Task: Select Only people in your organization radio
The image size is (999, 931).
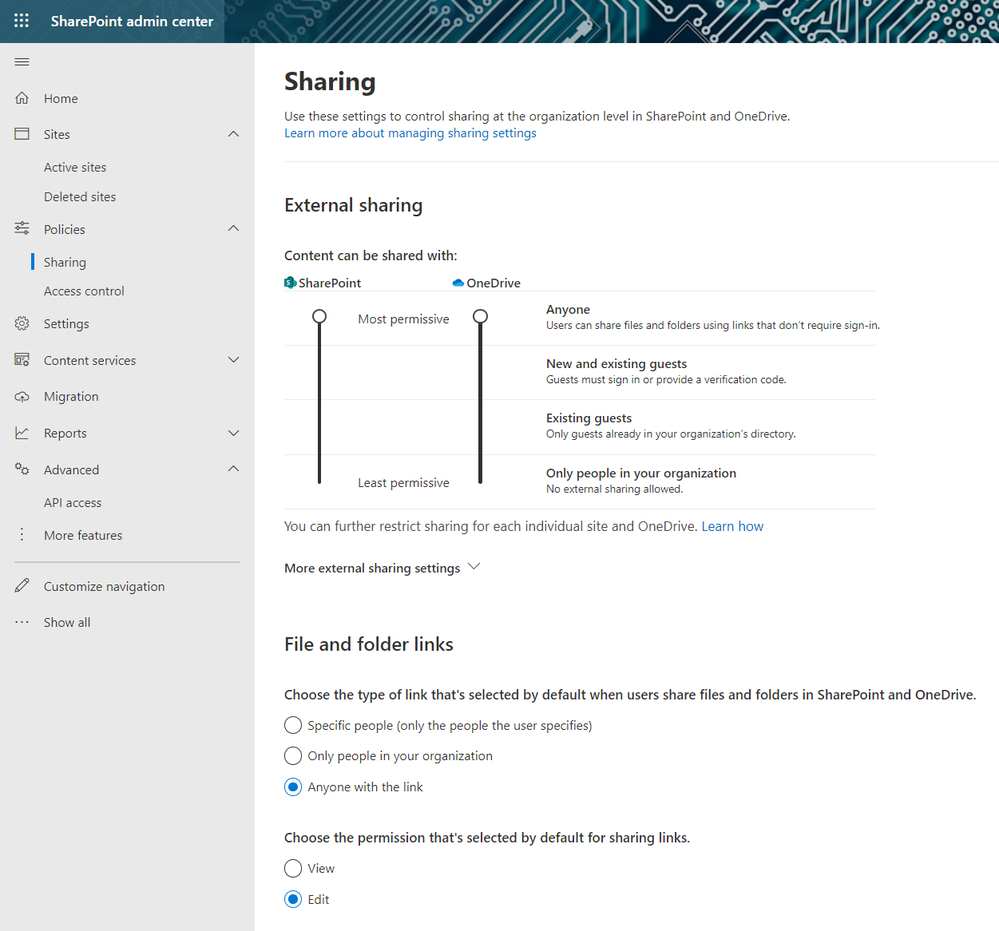Action: tap(293, 756)
